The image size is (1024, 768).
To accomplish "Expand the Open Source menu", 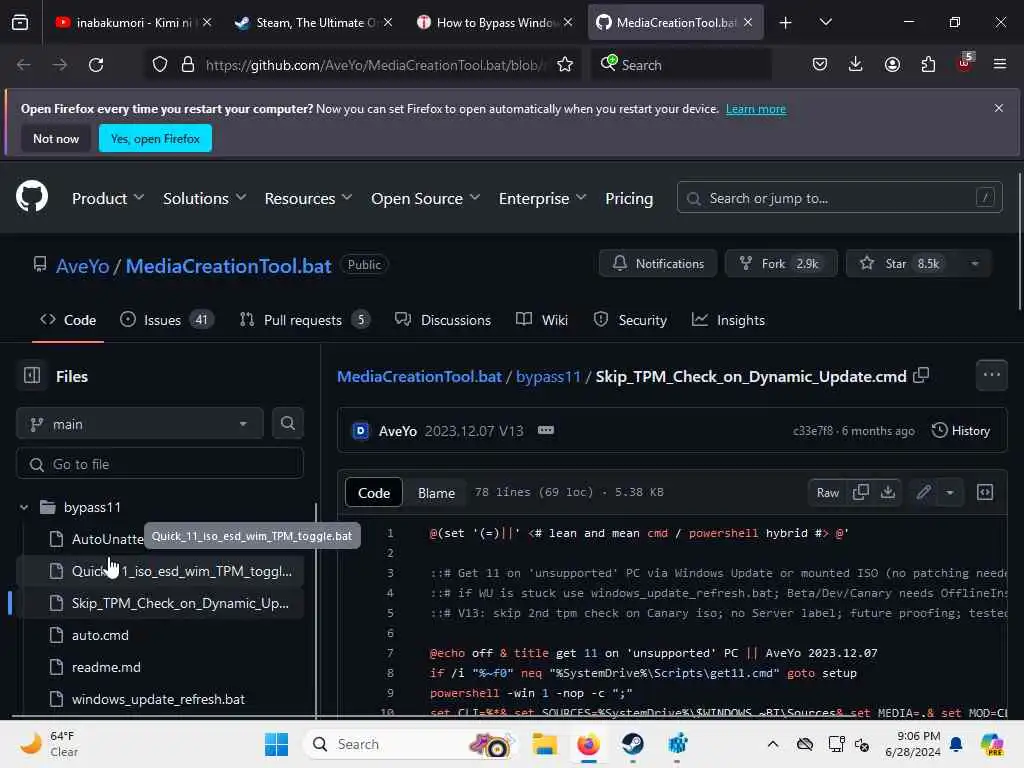I will tap(425, 198).
